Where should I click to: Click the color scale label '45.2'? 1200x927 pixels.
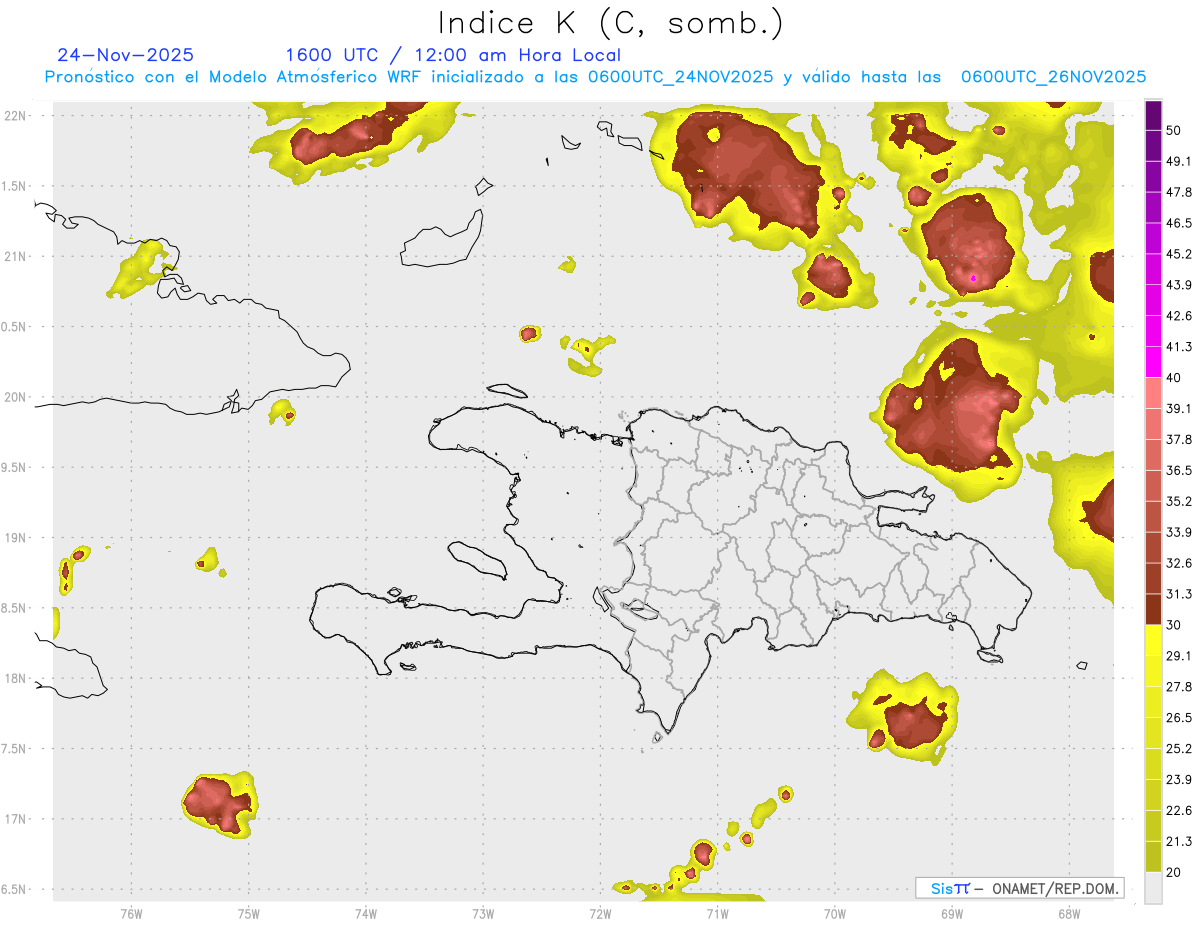1179,254
